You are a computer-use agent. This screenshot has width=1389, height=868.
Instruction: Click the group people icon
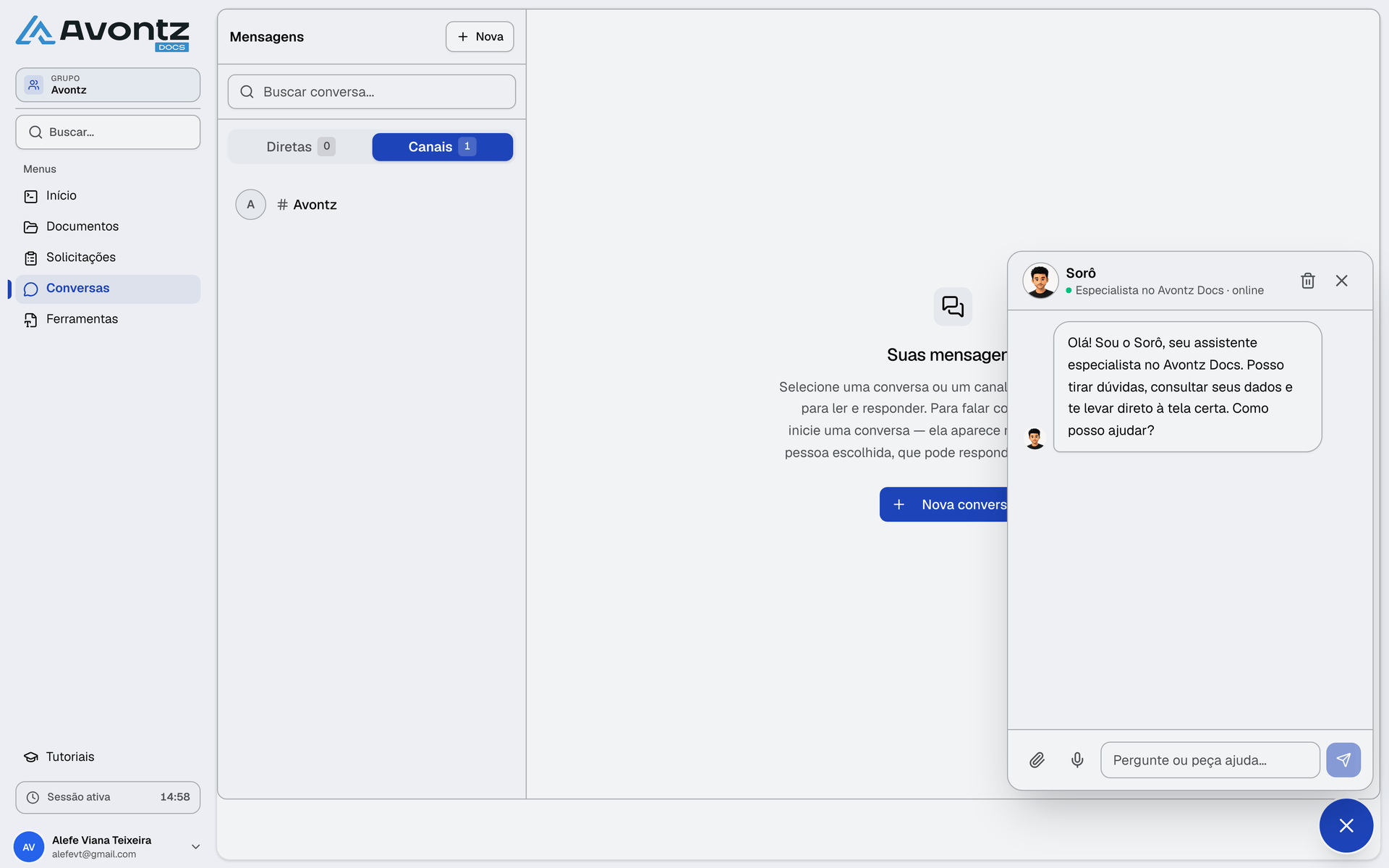click(x=34, y=85)
